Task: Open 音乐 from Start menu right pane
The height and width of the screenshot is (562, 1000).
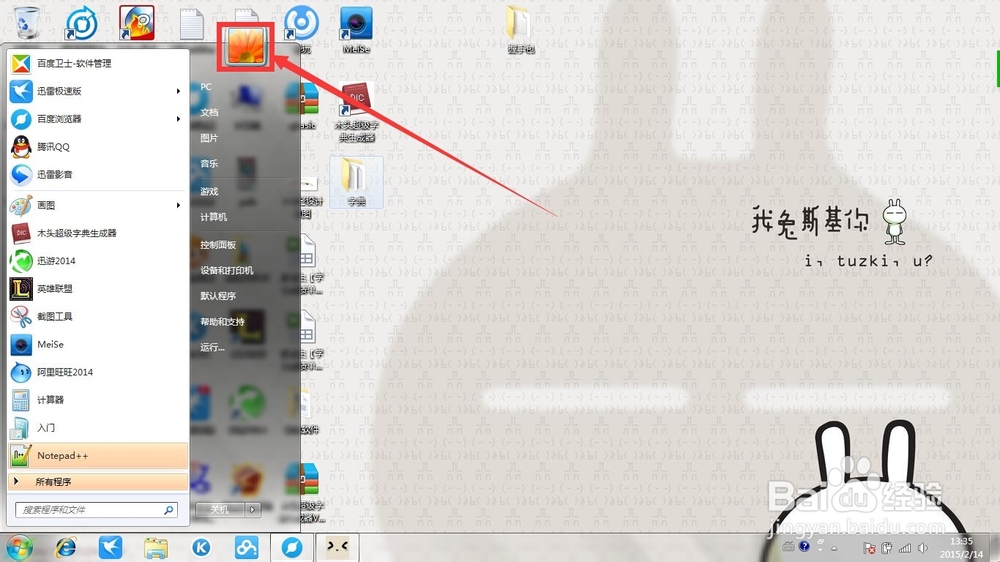Action: (x=209, y=163)
